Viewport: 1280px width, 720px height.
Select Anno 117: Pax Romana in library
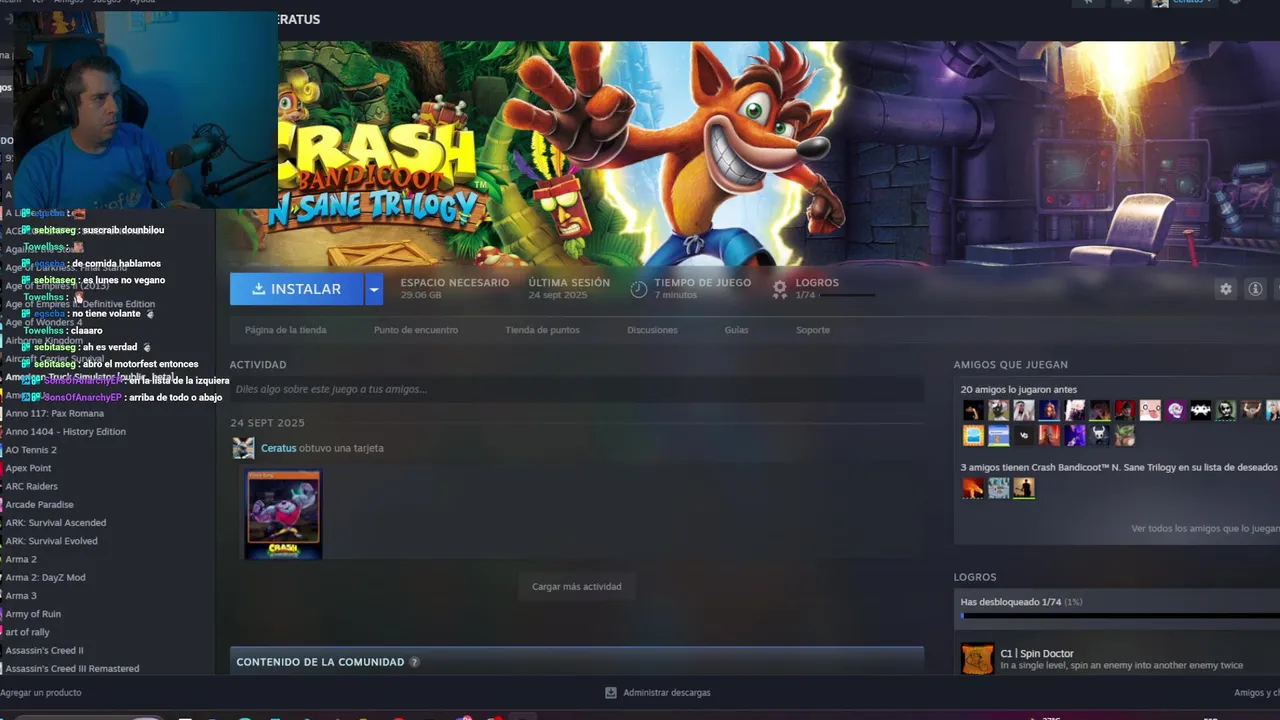55,413
